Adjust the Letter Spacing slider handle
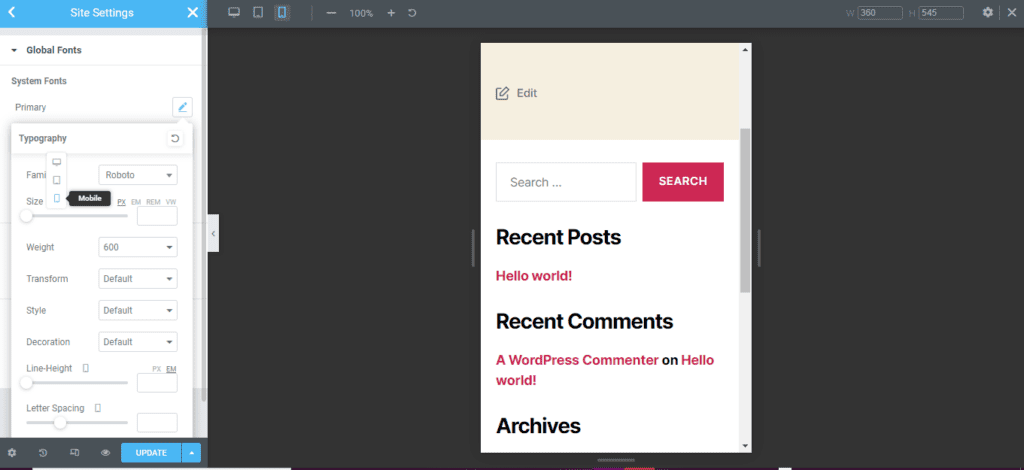The image size is (1024, 470). [60, 422]
